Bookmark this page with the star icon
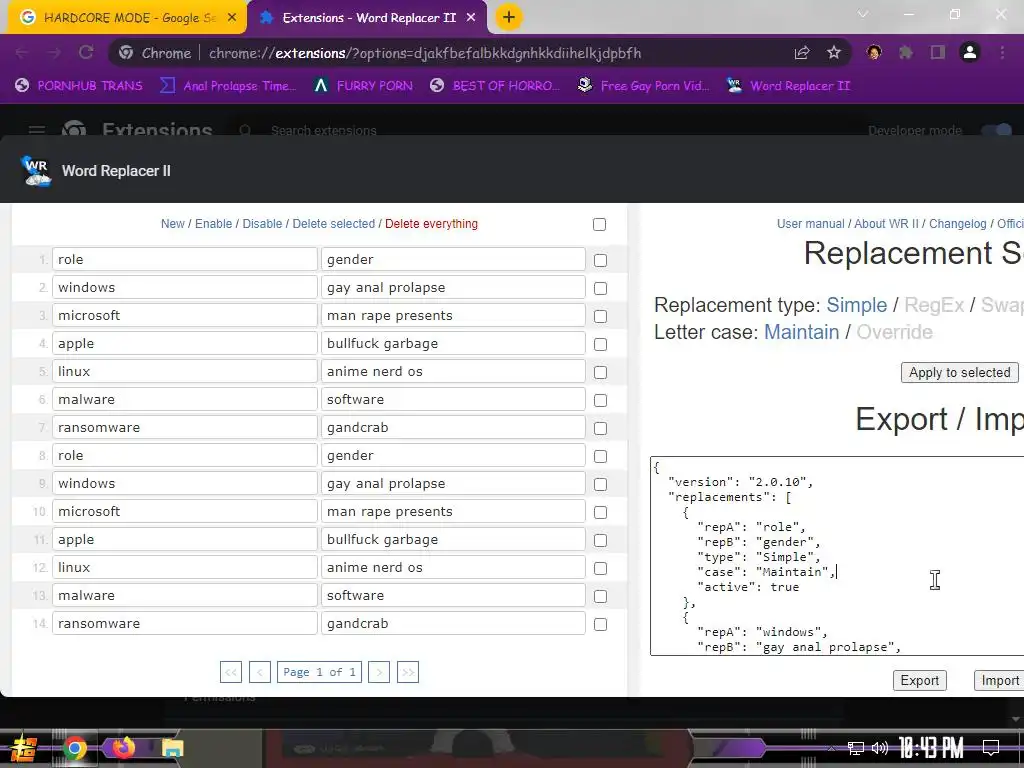Image resolution: width=1024 pixels, height=768 pixels. click(x=834, y=53)
